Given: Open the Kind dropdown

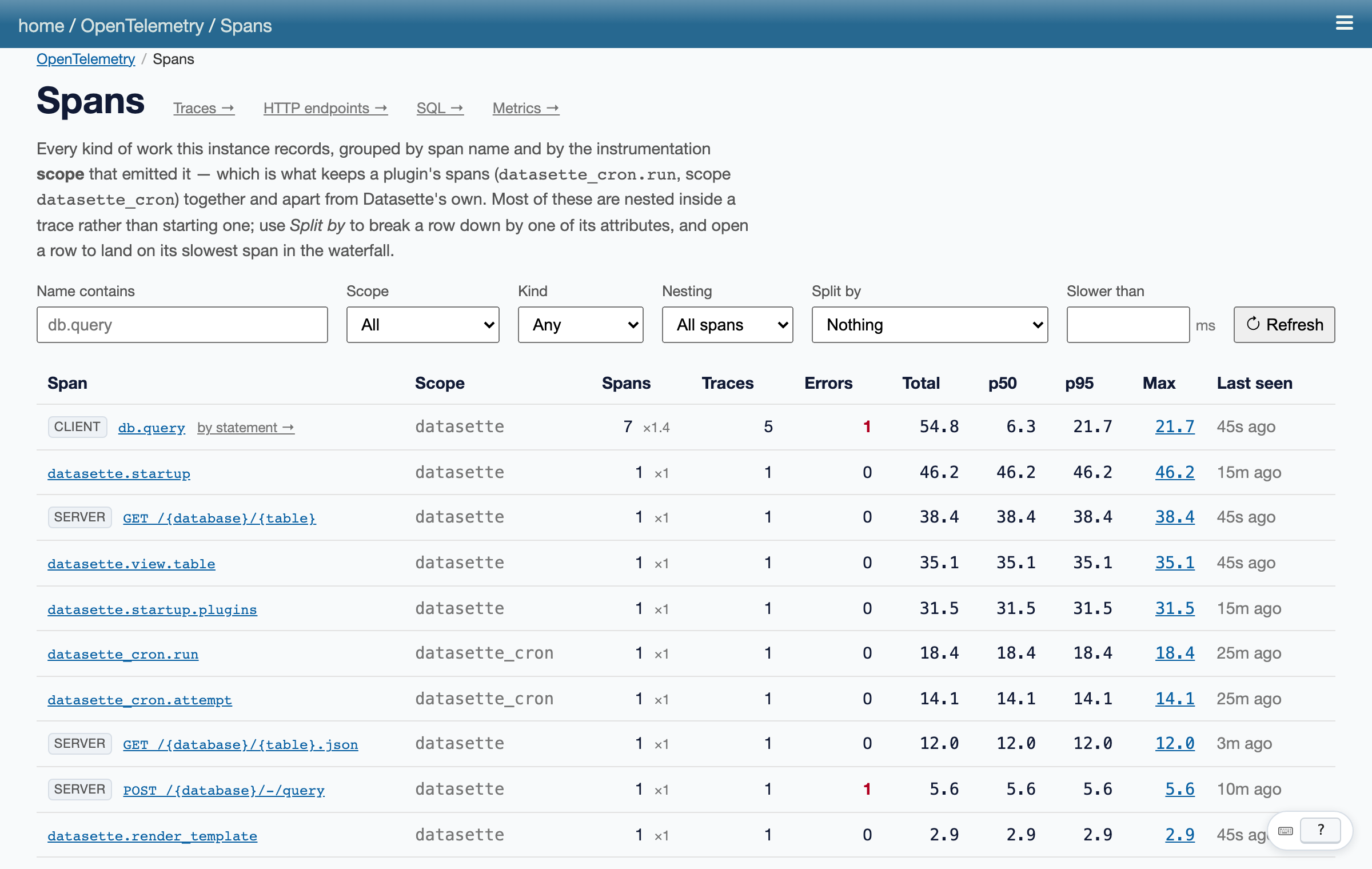Looking at the screenshot, I should (x=580, y=325).
